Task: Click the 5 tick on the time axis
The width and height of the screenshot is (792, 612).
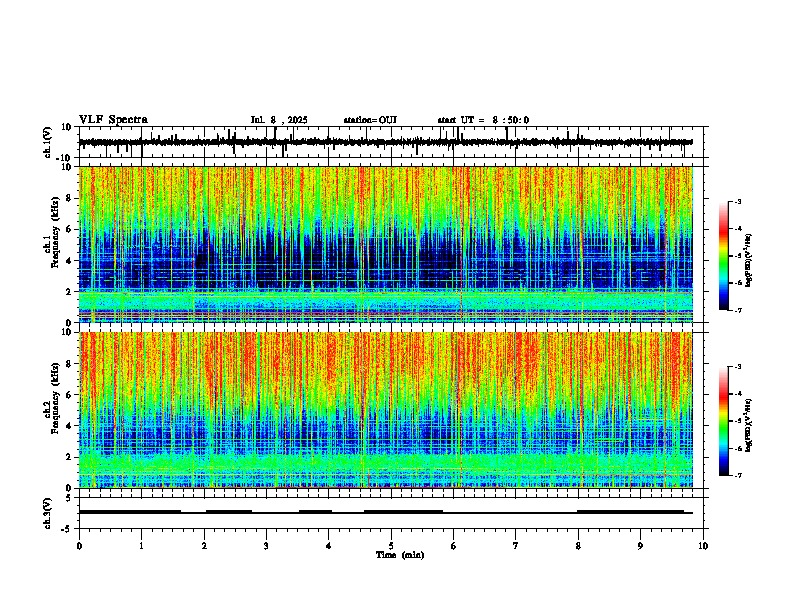Action: coord(391,546)
